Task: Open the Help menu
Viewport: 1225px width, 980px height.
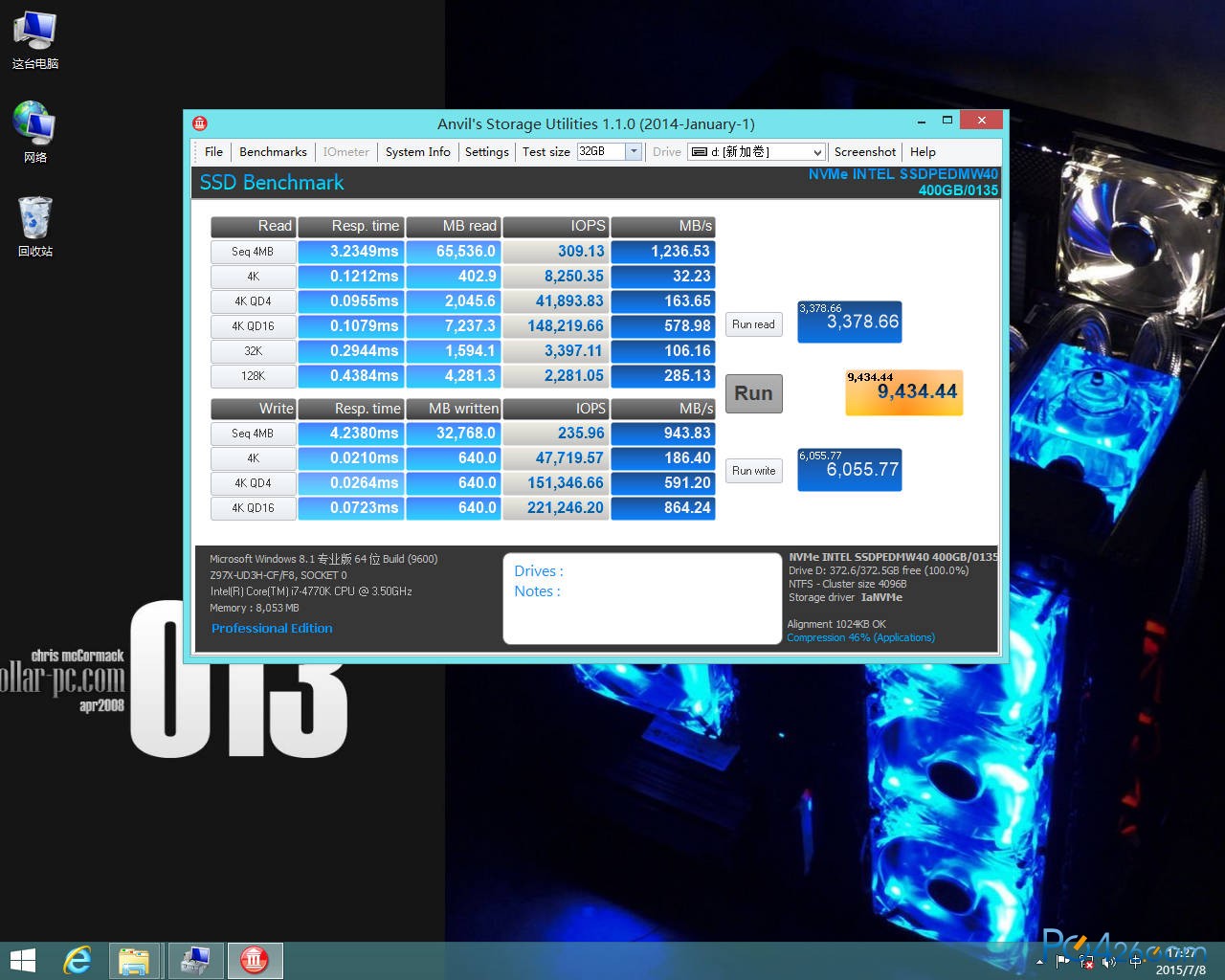Action: click(x=923, y=151)
